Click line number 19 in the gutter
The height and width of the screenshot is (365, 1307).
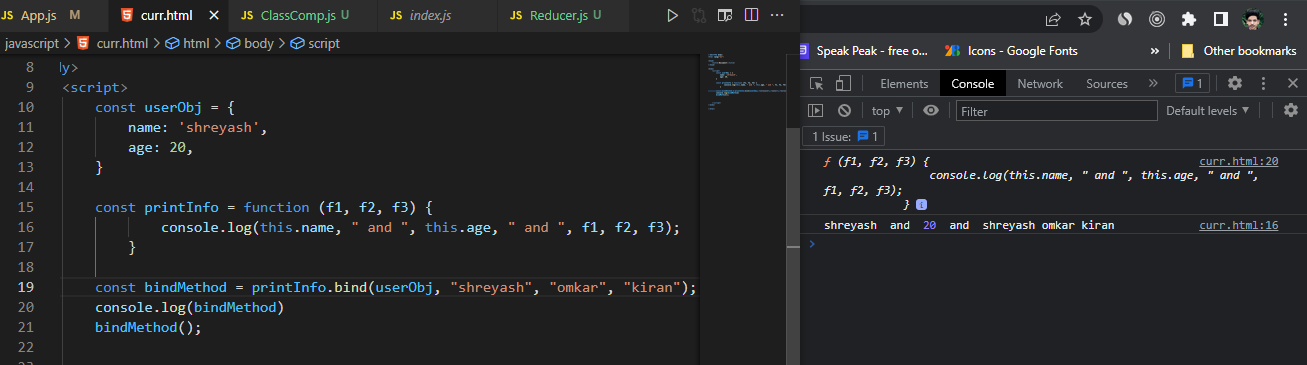pyautogui.click(x=26, y=287)
